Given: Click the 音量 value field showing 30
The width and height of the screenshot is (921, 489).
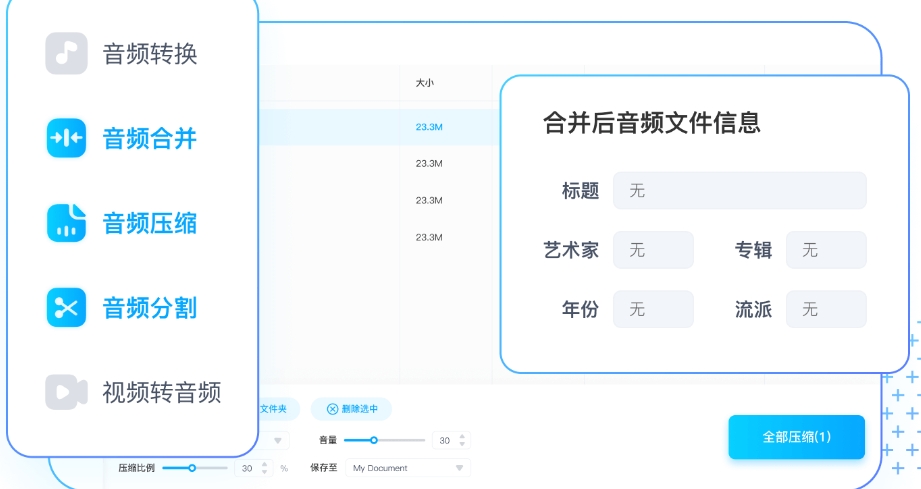Looking at the screenshot, I should [451, 440].
